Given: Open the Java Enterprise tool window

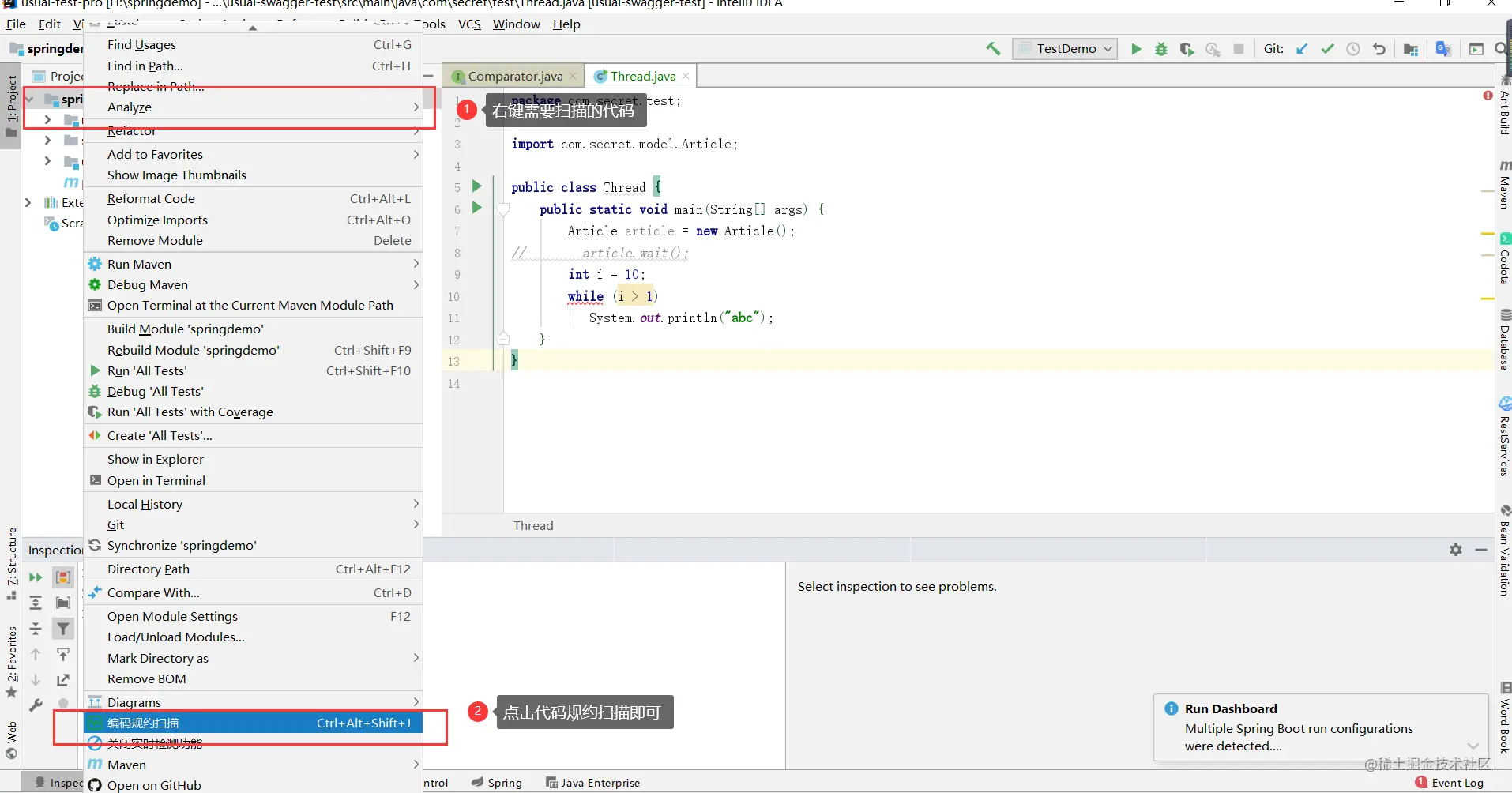Looking at the screenshot, I should point(592,783).
